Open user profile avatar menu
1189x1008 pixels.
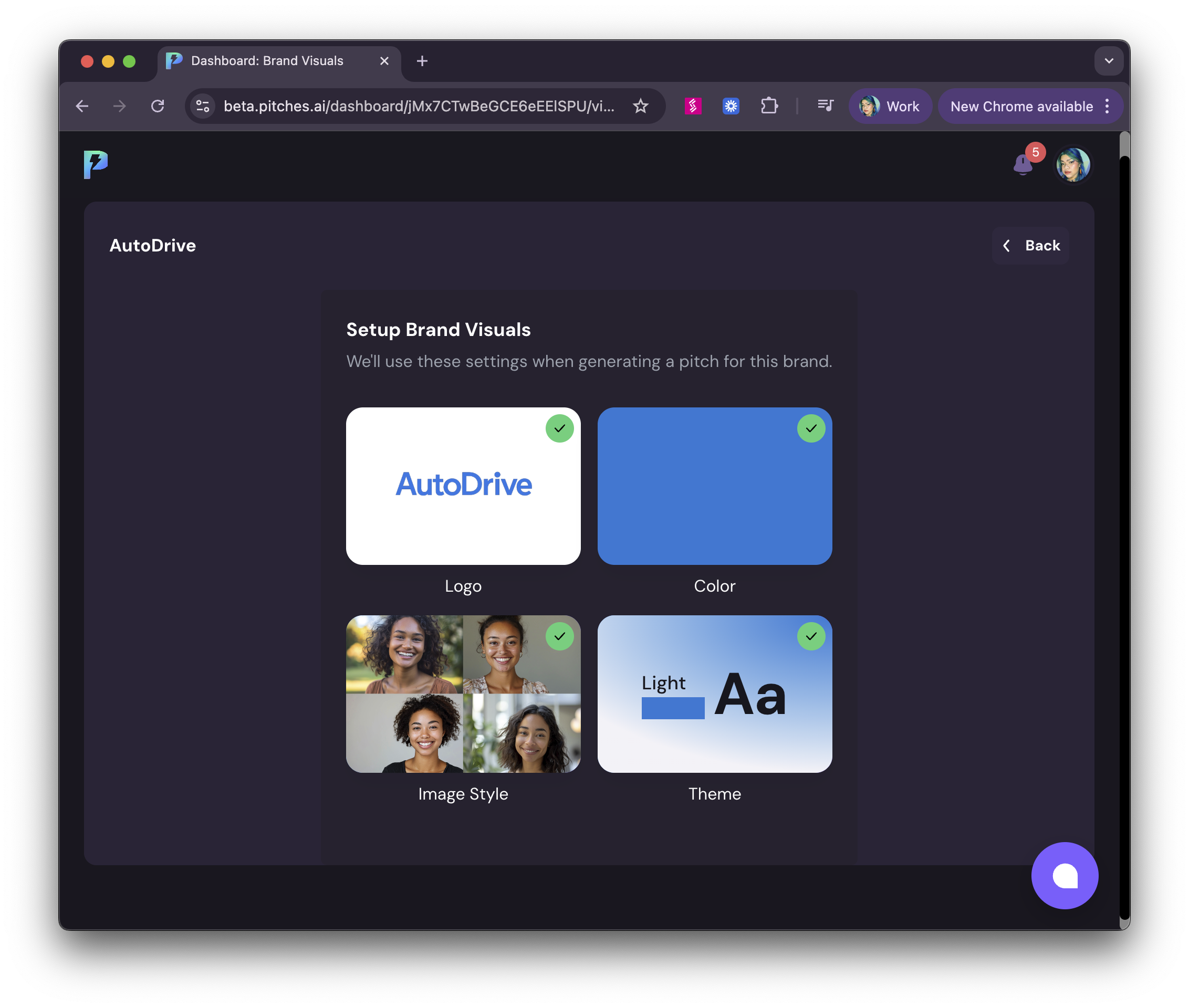pos(1072,165)
